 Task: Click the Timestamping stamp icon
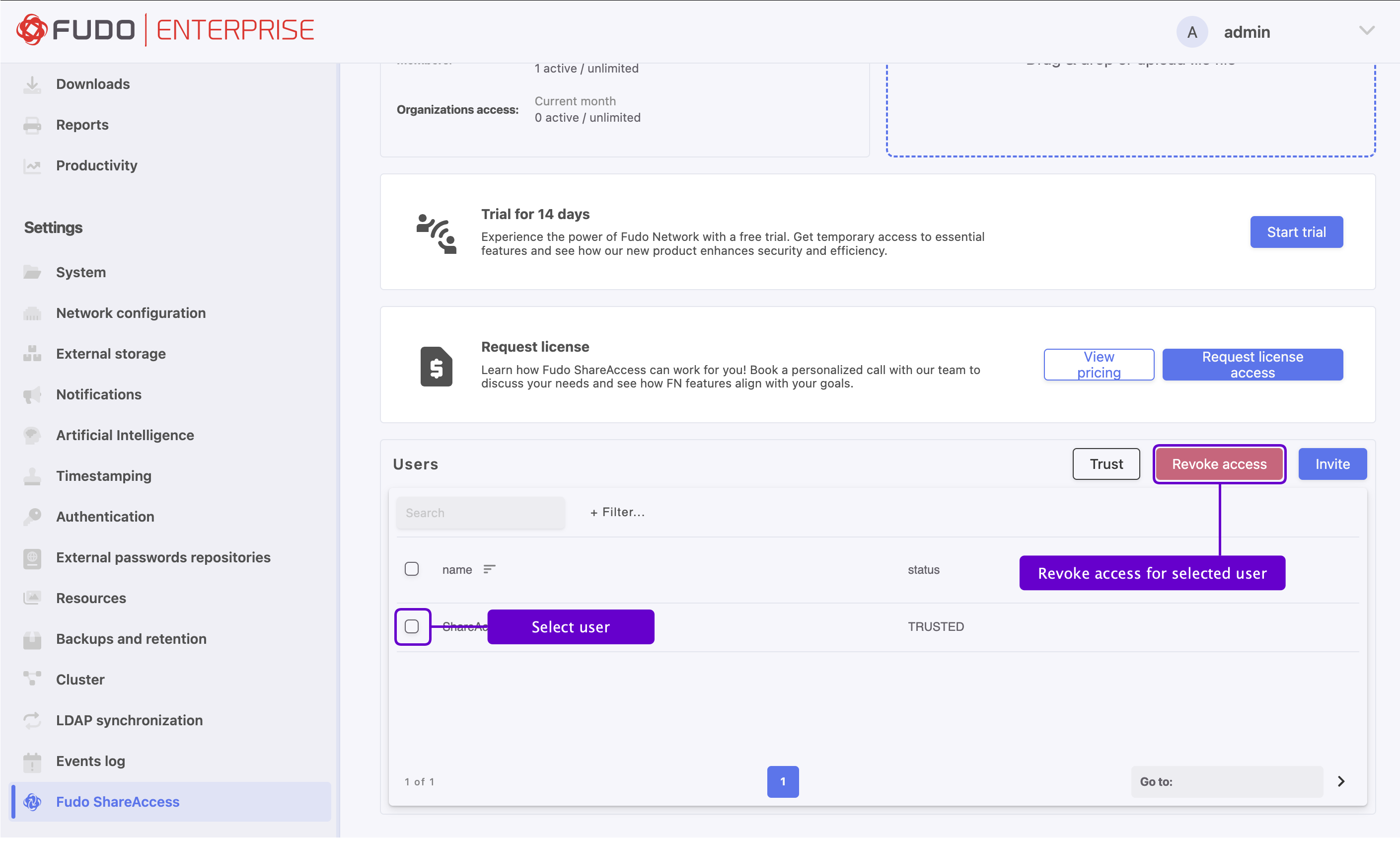tap(32, 476)
